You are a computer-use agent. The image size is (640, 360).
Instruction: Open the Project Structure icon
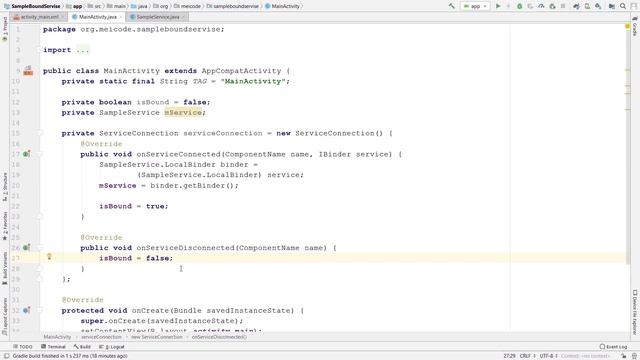[x=612, y=6]
